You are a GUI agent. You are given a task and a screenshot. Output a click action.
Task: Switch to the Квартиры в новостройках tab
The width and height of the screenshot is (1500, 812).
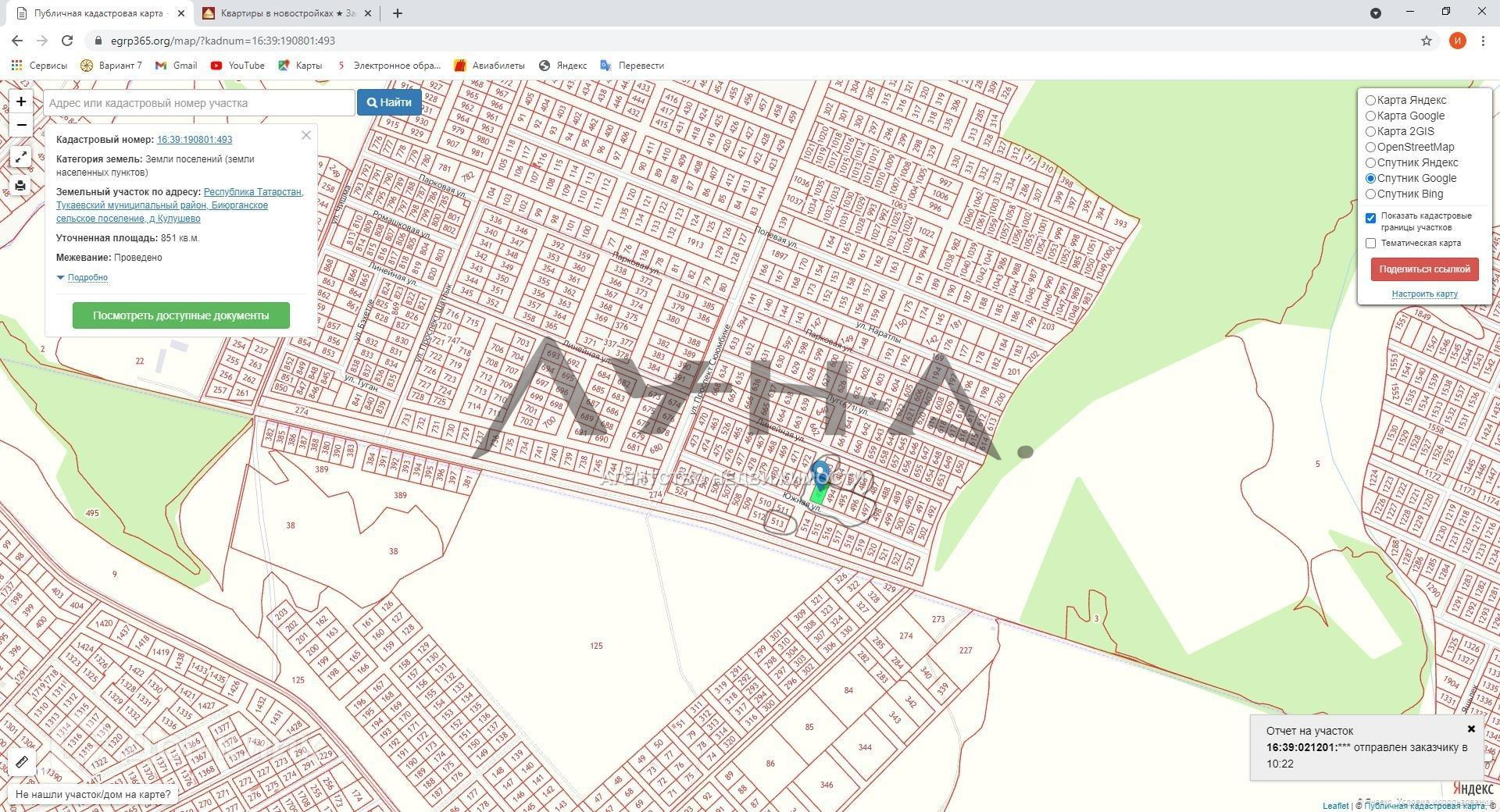(287, 13)
